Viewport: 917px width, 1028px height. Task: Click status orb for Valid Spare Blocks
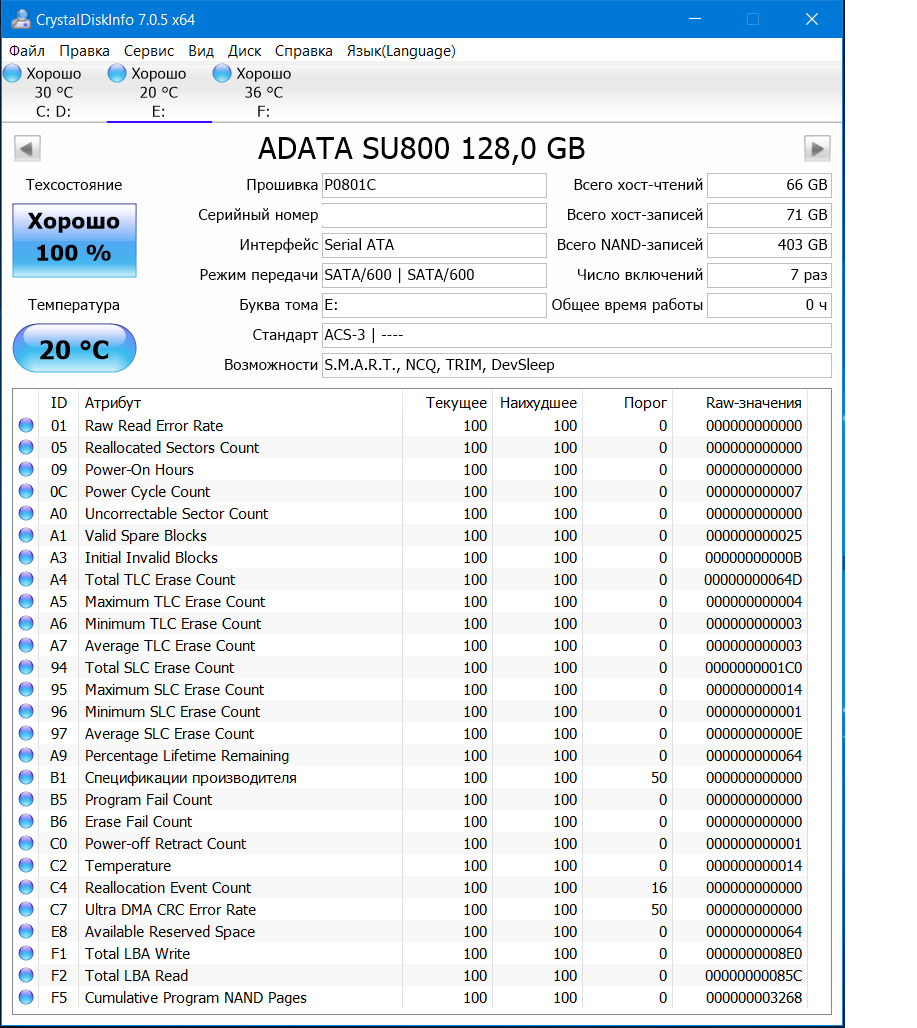(26, 536)
